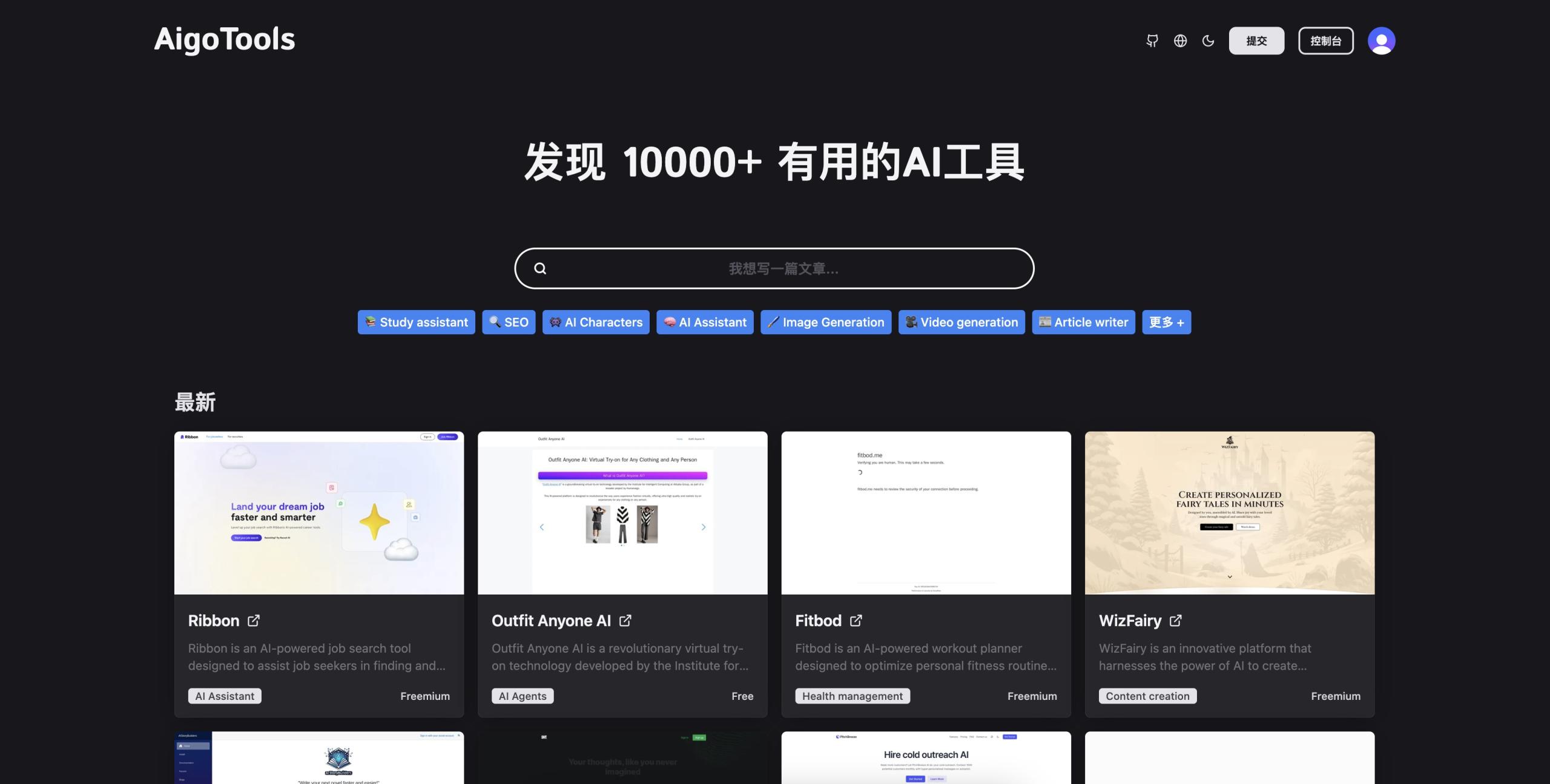The height and width of the screenshot is (784, 1550).
Task: Click the language/globe icon in navbar
Action: coord(1180,40)
